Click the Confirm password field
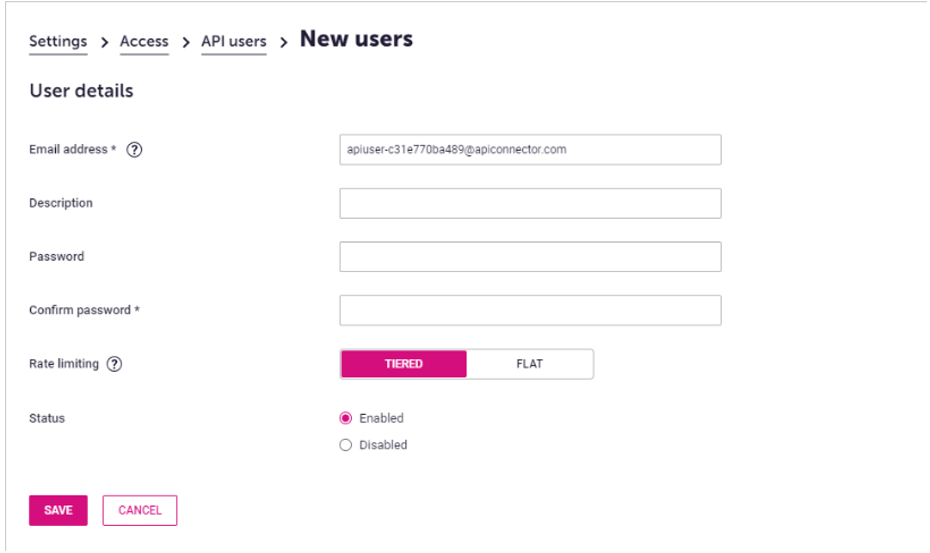 530,310
